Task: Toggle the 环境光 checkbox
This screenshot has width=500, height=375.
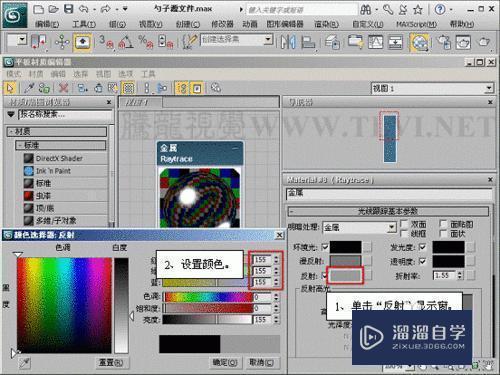Action: pyautogui.click(x=324, y=247)
